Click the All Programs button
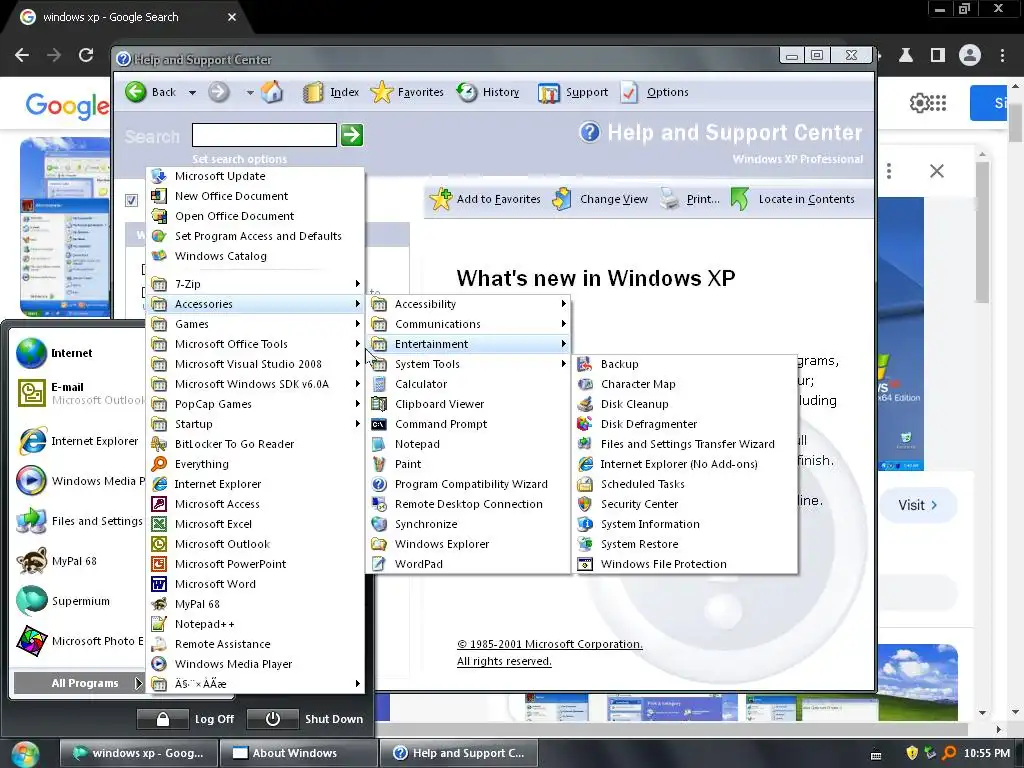 78,683
